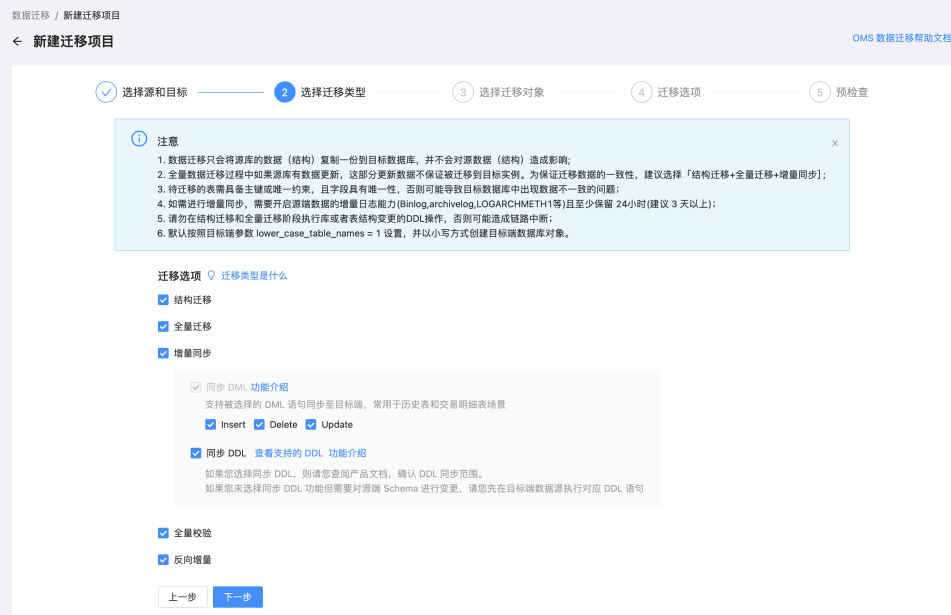The width and height of the screenshot is (951, 615).
Task: Toggle the Delete DML checkbox
Action: click(259, 425)
